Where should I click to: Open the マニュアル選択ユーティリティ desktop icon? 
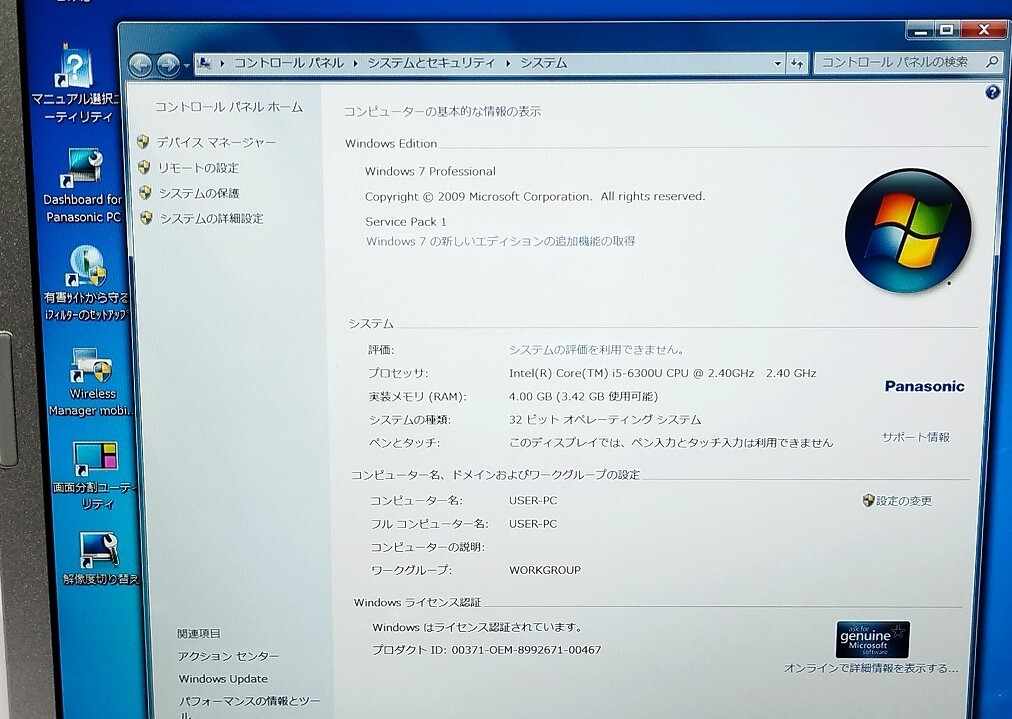(x=76, y=84)
